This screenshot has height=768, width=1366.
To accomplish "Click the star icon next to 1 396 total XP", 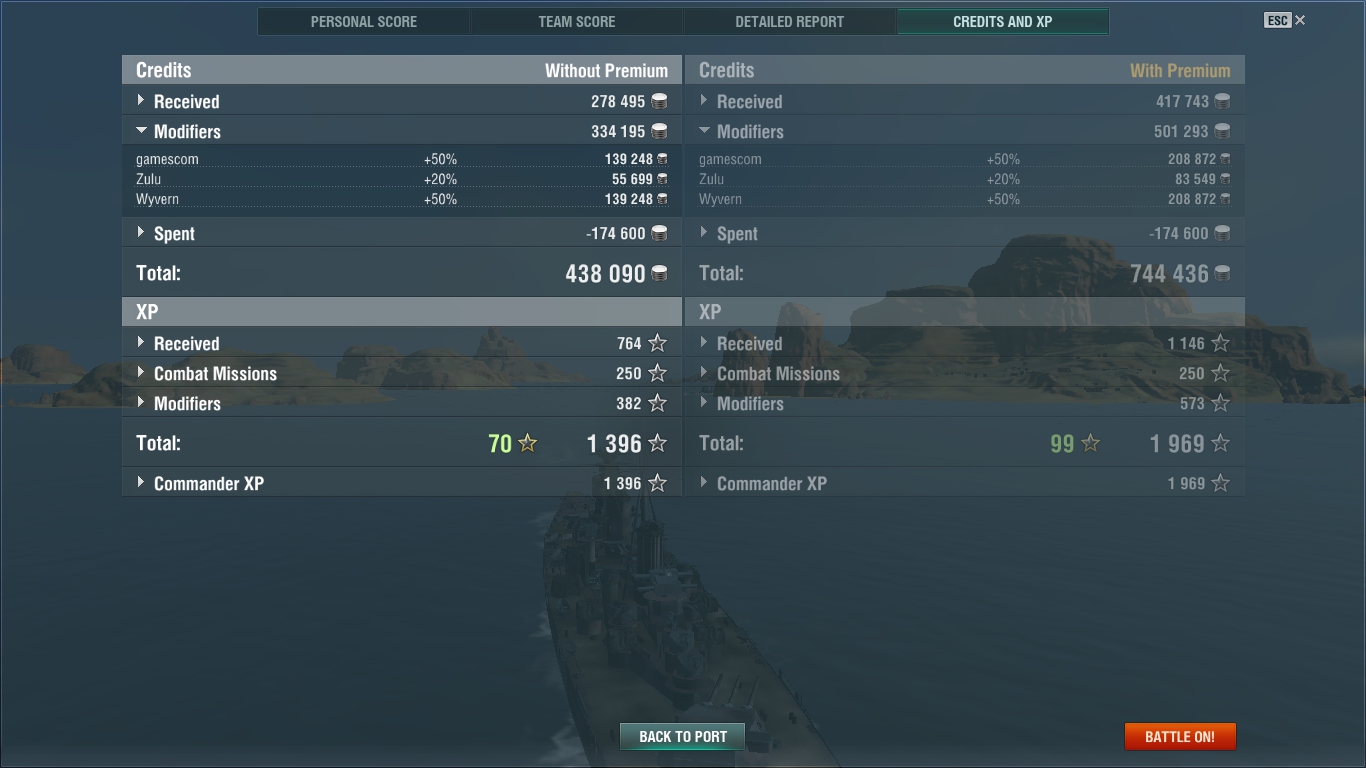I will coord(657,443).
